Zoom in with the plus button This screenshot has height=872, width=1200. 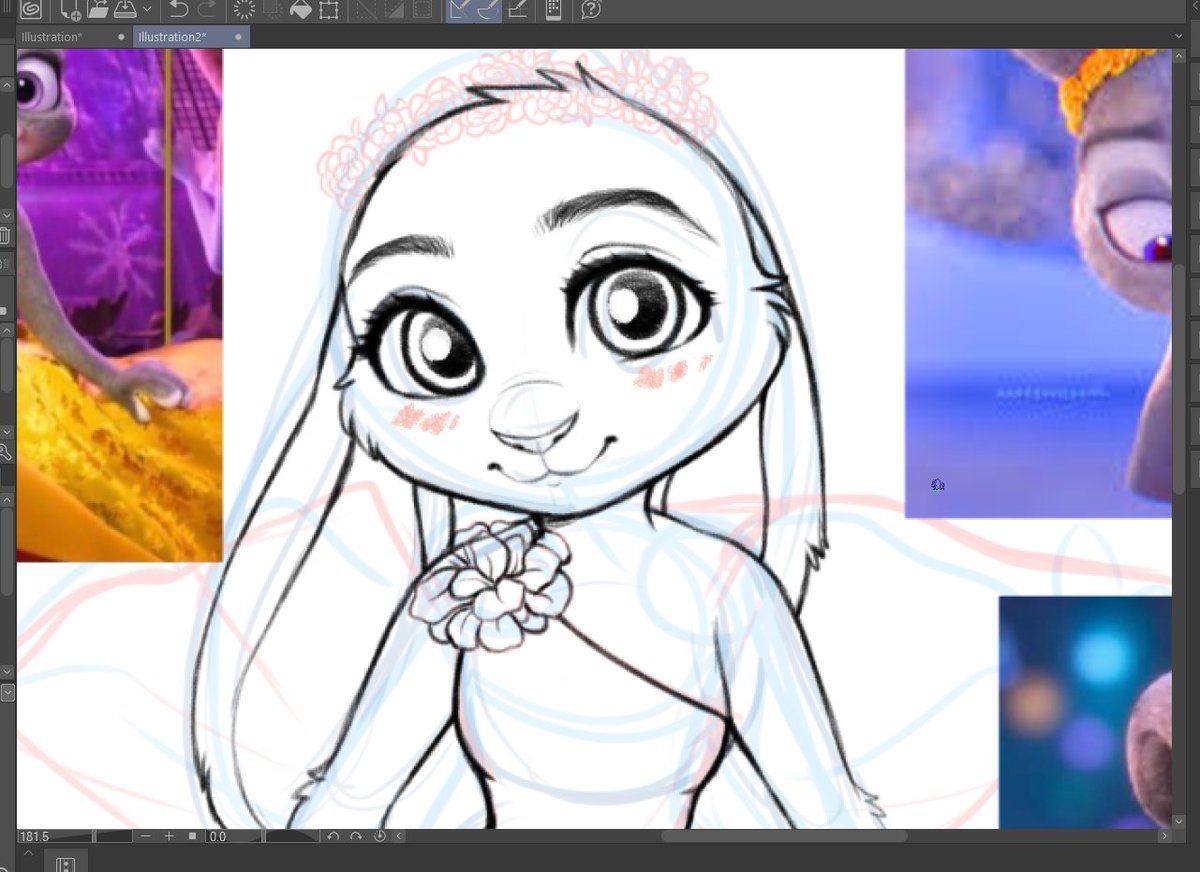pos(169,836)
